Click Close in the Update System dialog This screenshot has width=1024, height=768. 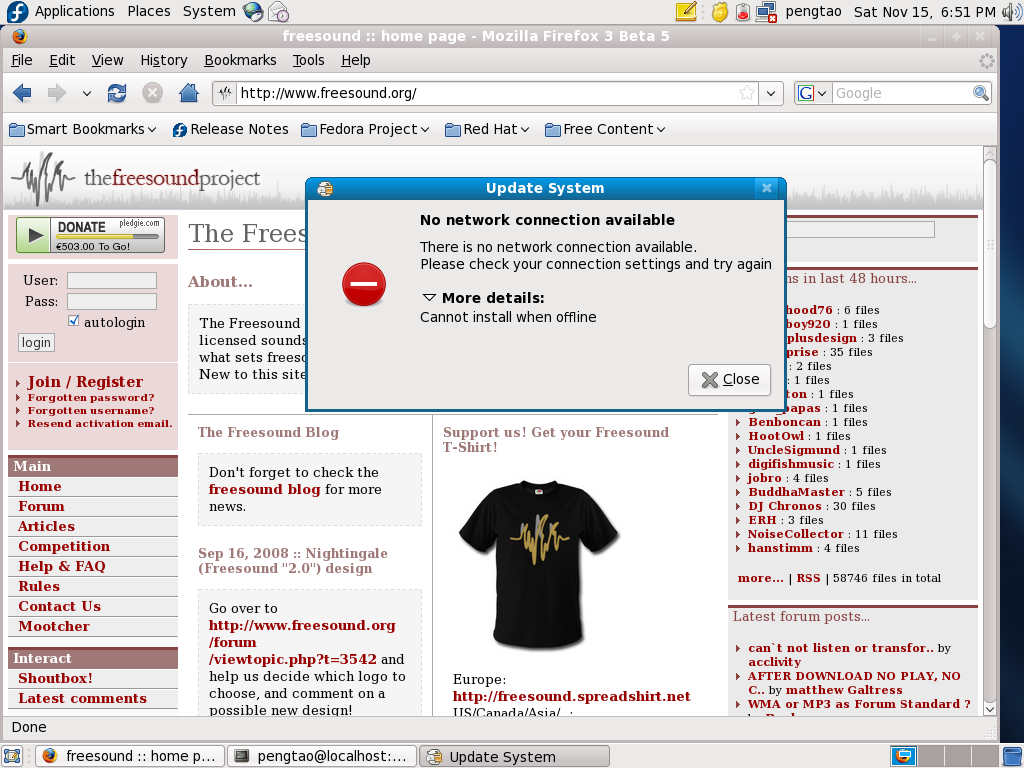coord(729,379)
